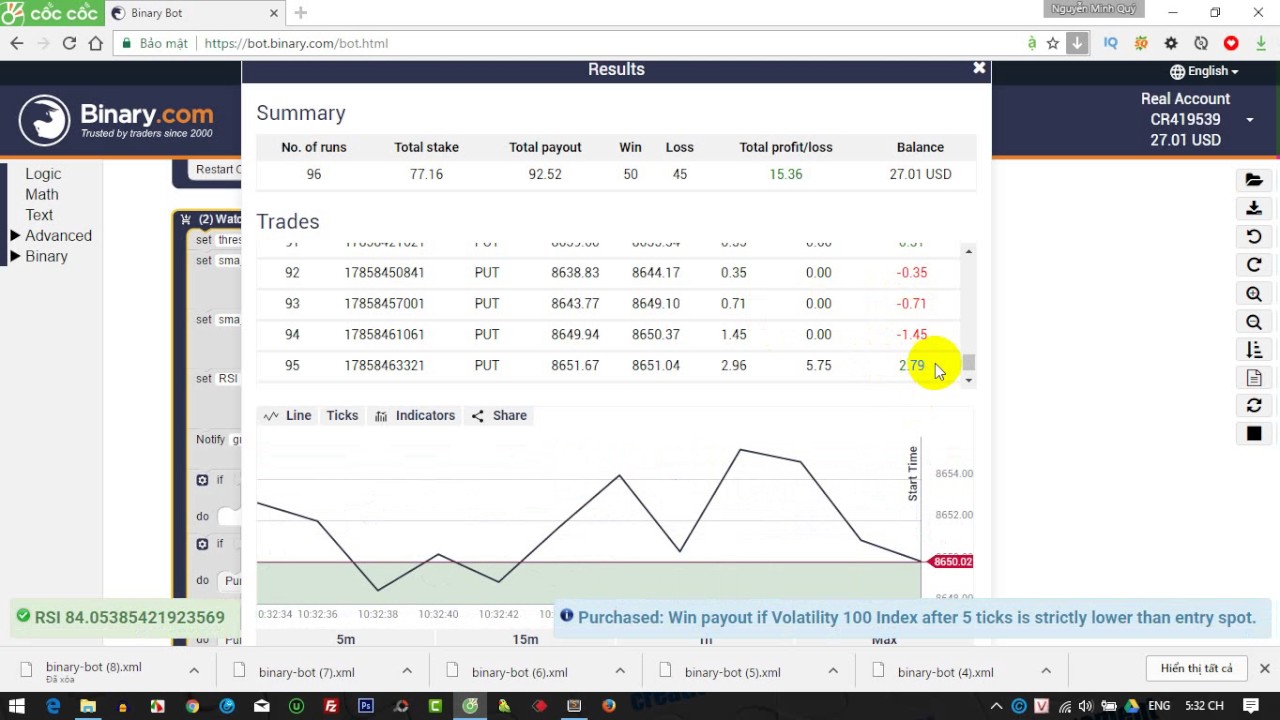Expand options for binary-bot (7).xml download

pos(407,671)
